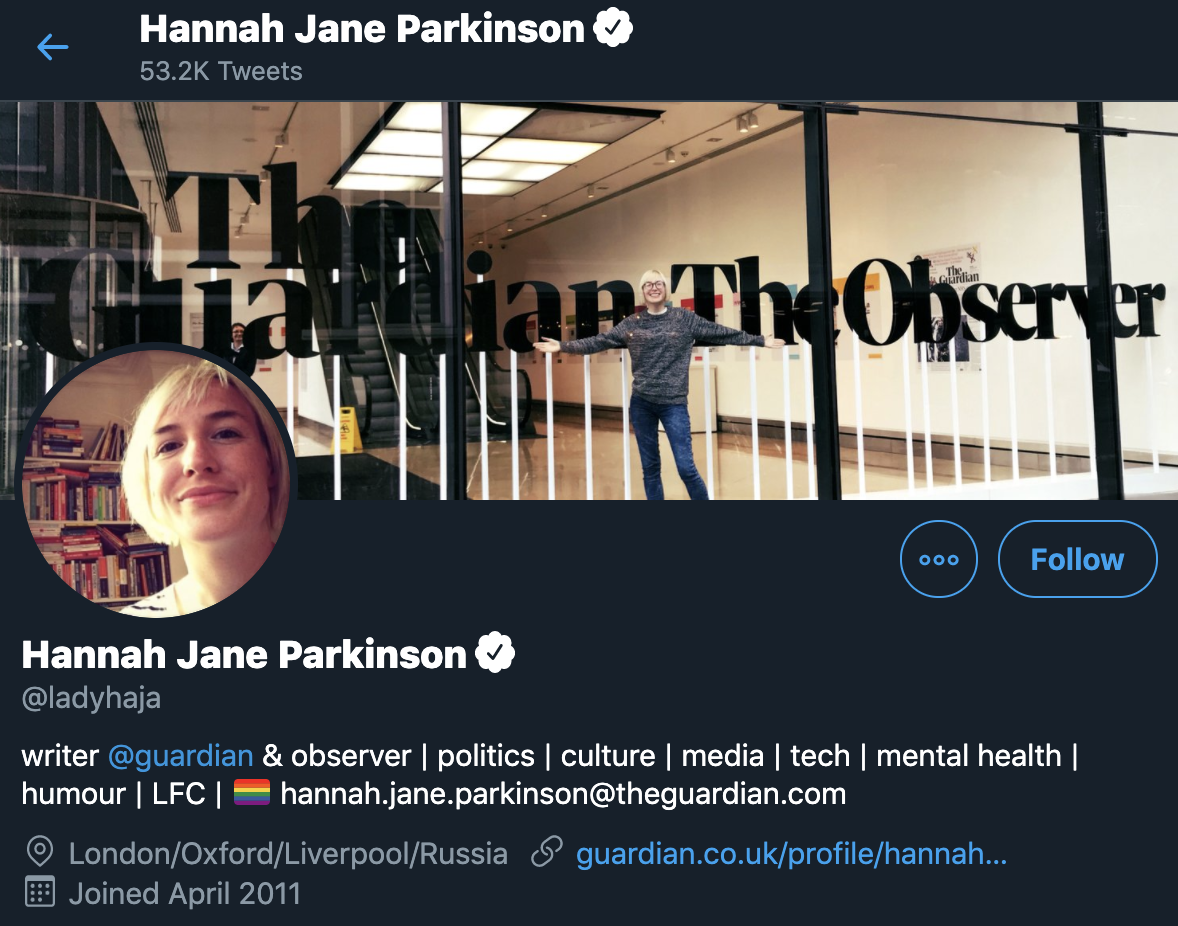The width and height of the screenshot is (1178, 926).
Task: Click the Hannah Jane Parkinson header title
Action: 362,29
